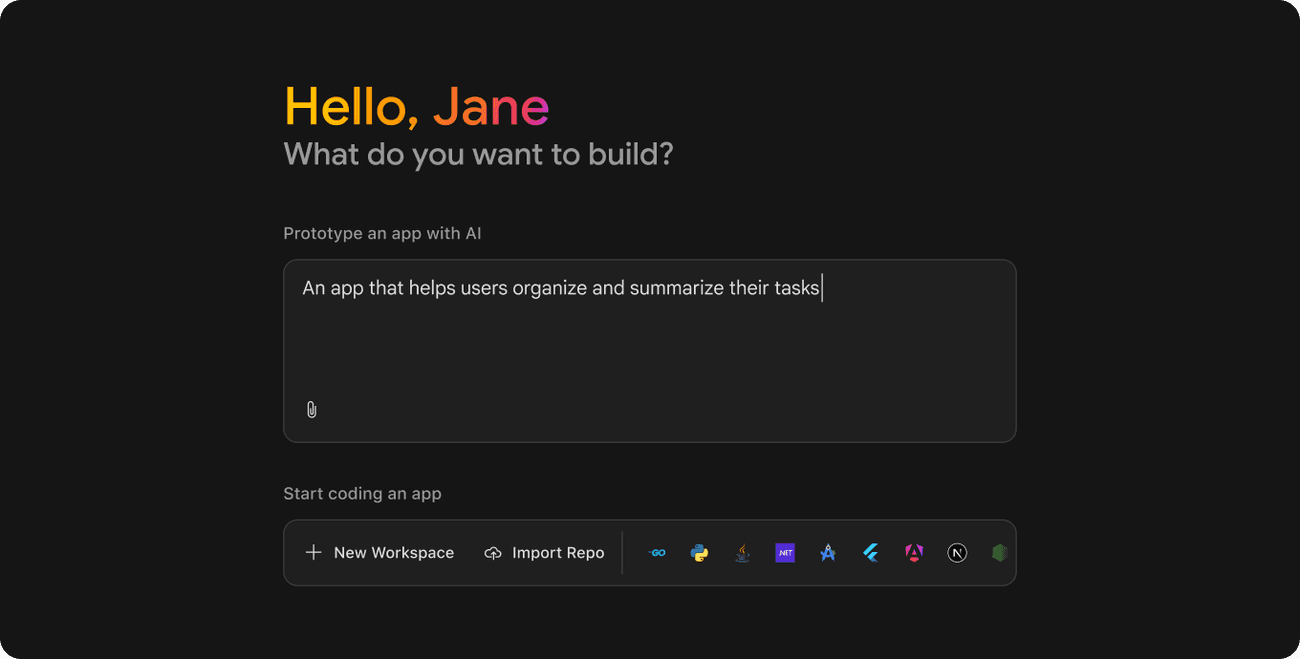Select the Python framework icon
Viewport: 1300px width, 659px height.
point(700,552)
